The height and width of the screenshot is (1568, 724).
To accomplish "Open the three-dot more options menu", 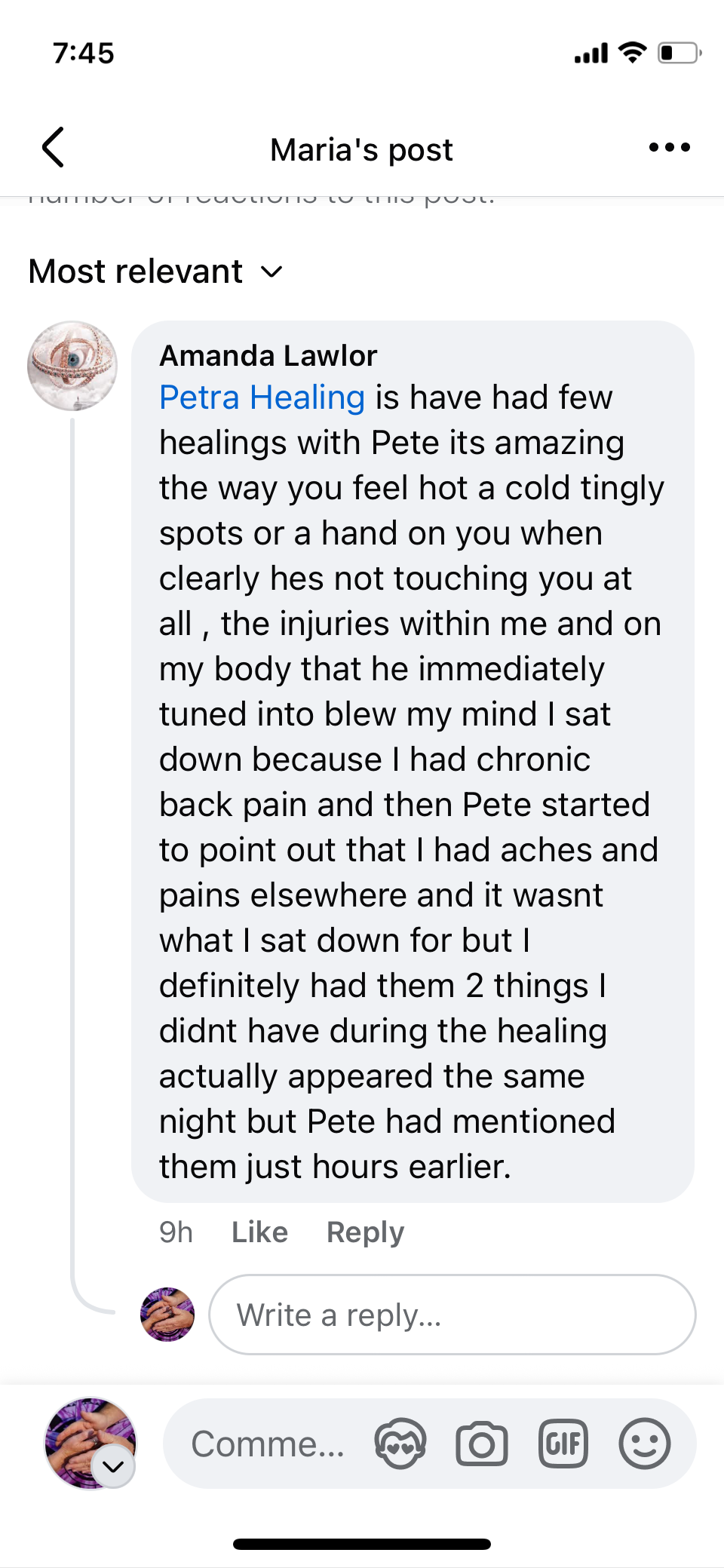I will 669,148.
